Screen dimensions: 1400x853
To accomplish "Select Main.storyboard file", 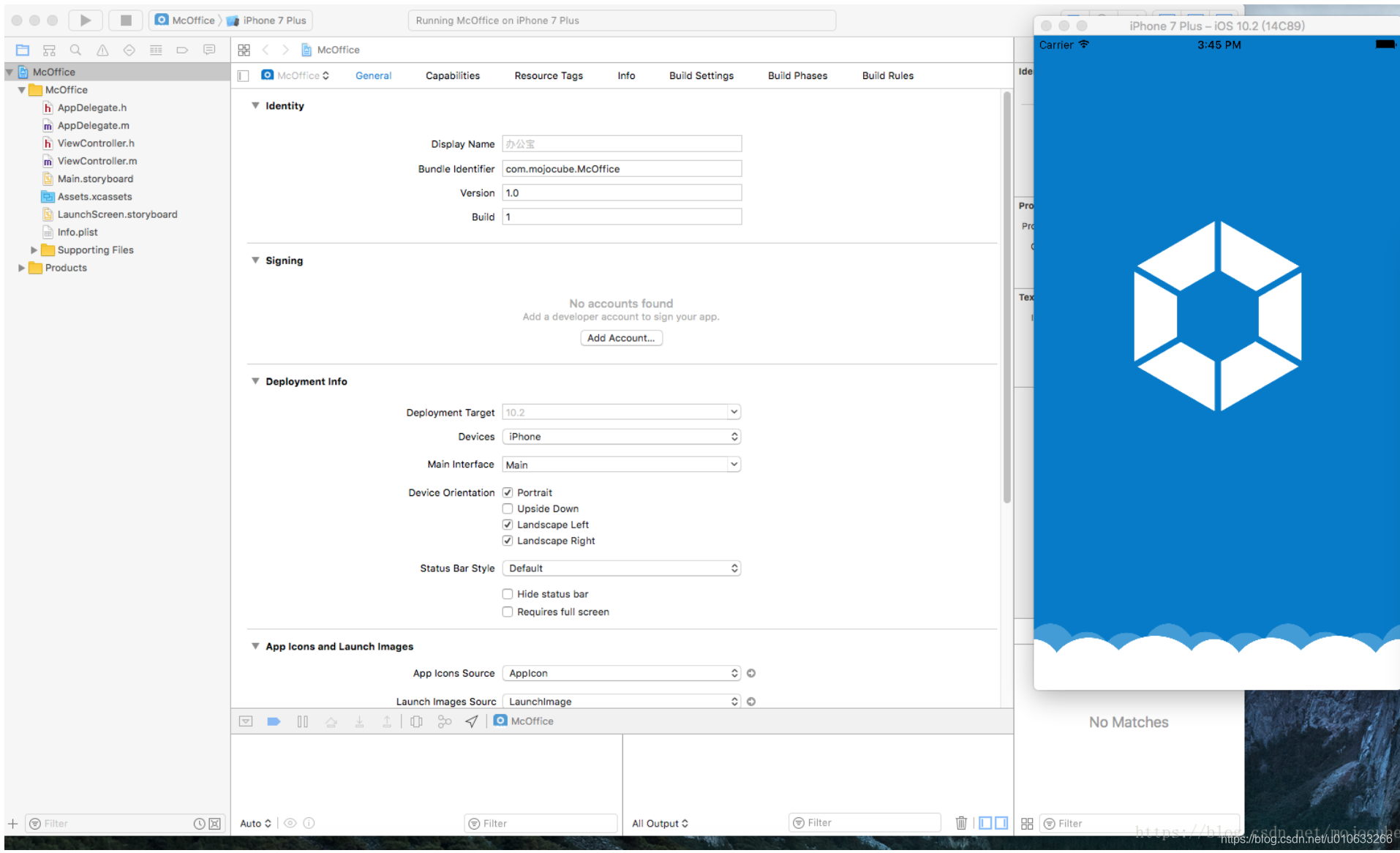I will 95,179.
